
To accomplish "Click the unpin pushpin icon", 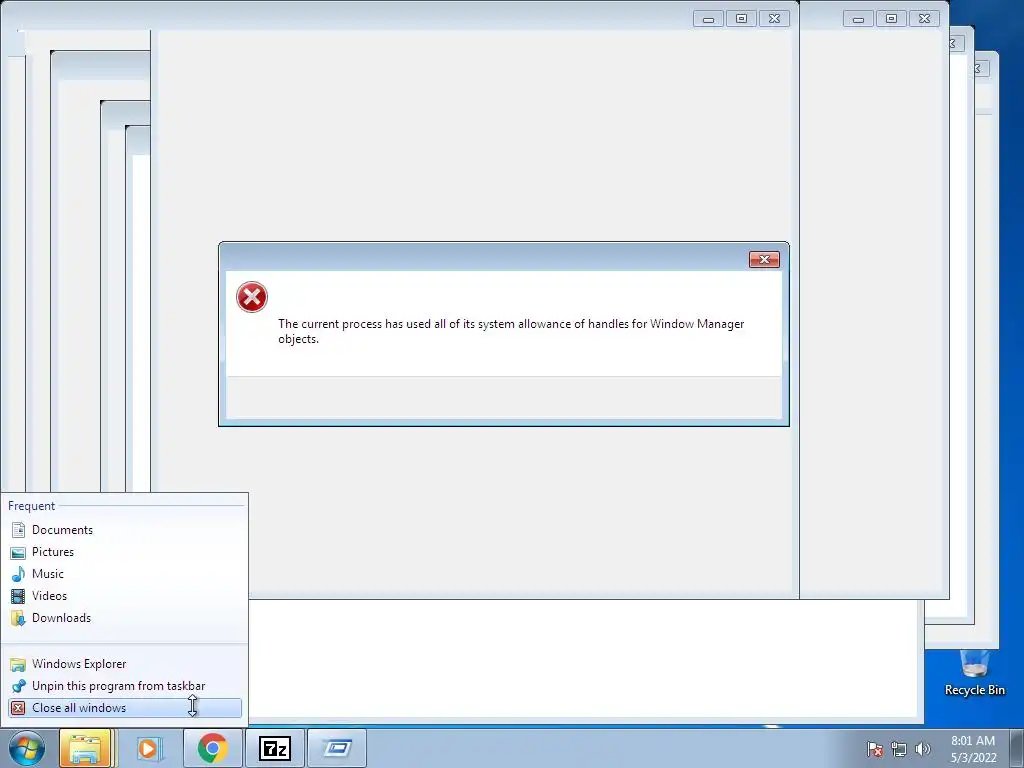I will click(18, 686).
